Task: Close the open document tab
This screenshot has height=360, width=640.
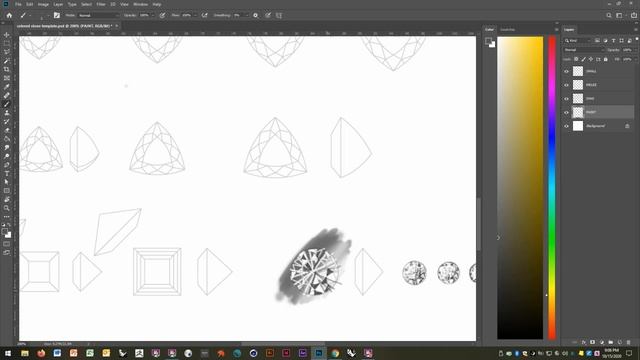Action: click(116, 26)
